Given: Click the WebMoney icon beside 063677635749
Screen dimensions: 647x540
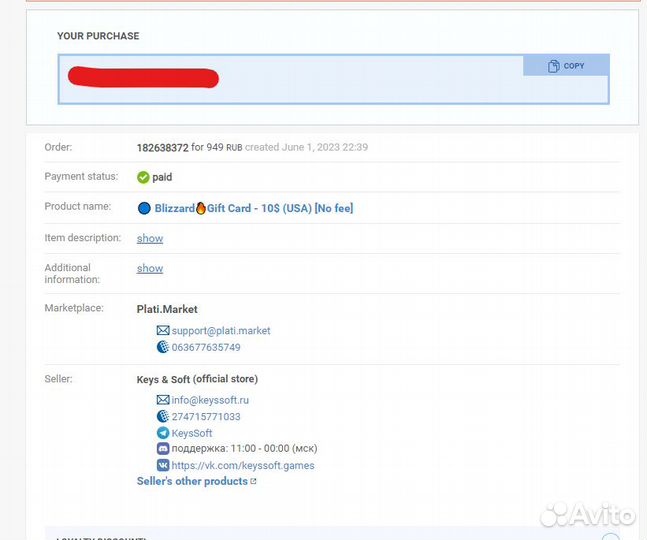Looking at the screenshot, I should pos(163,348).
